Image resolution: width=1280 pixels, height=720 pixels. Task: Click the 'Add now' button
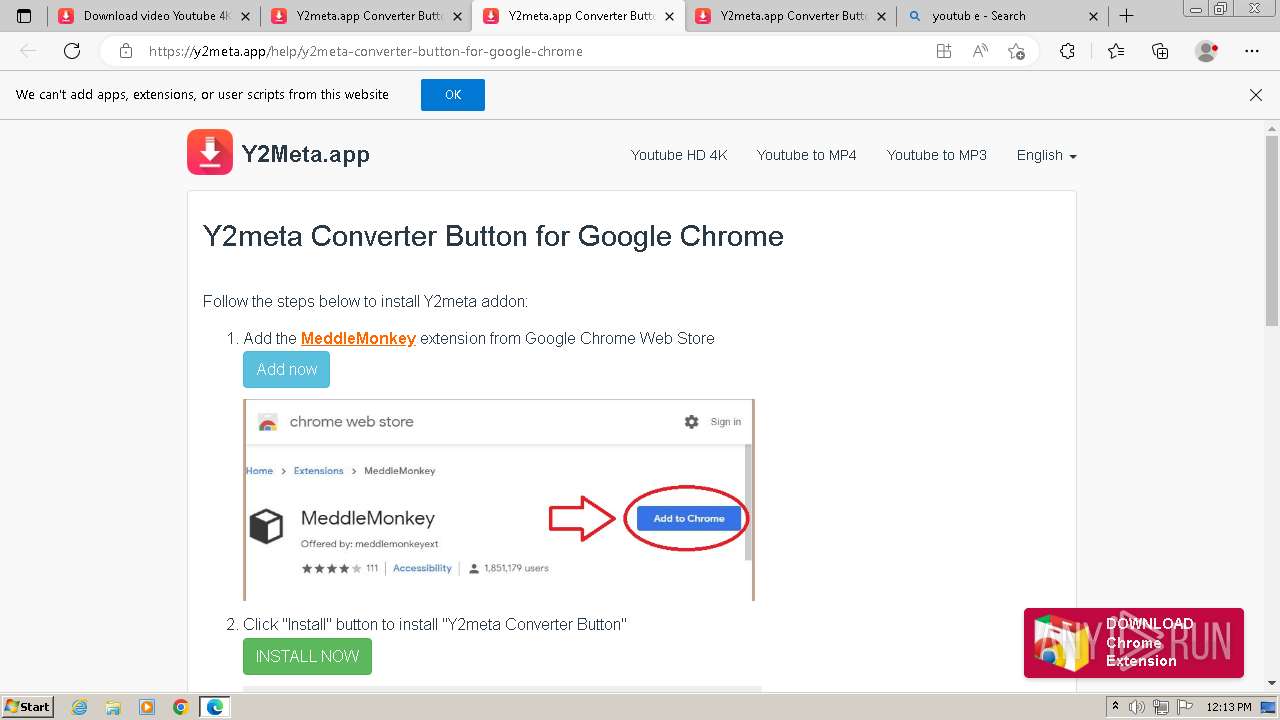tap(286, 369)
